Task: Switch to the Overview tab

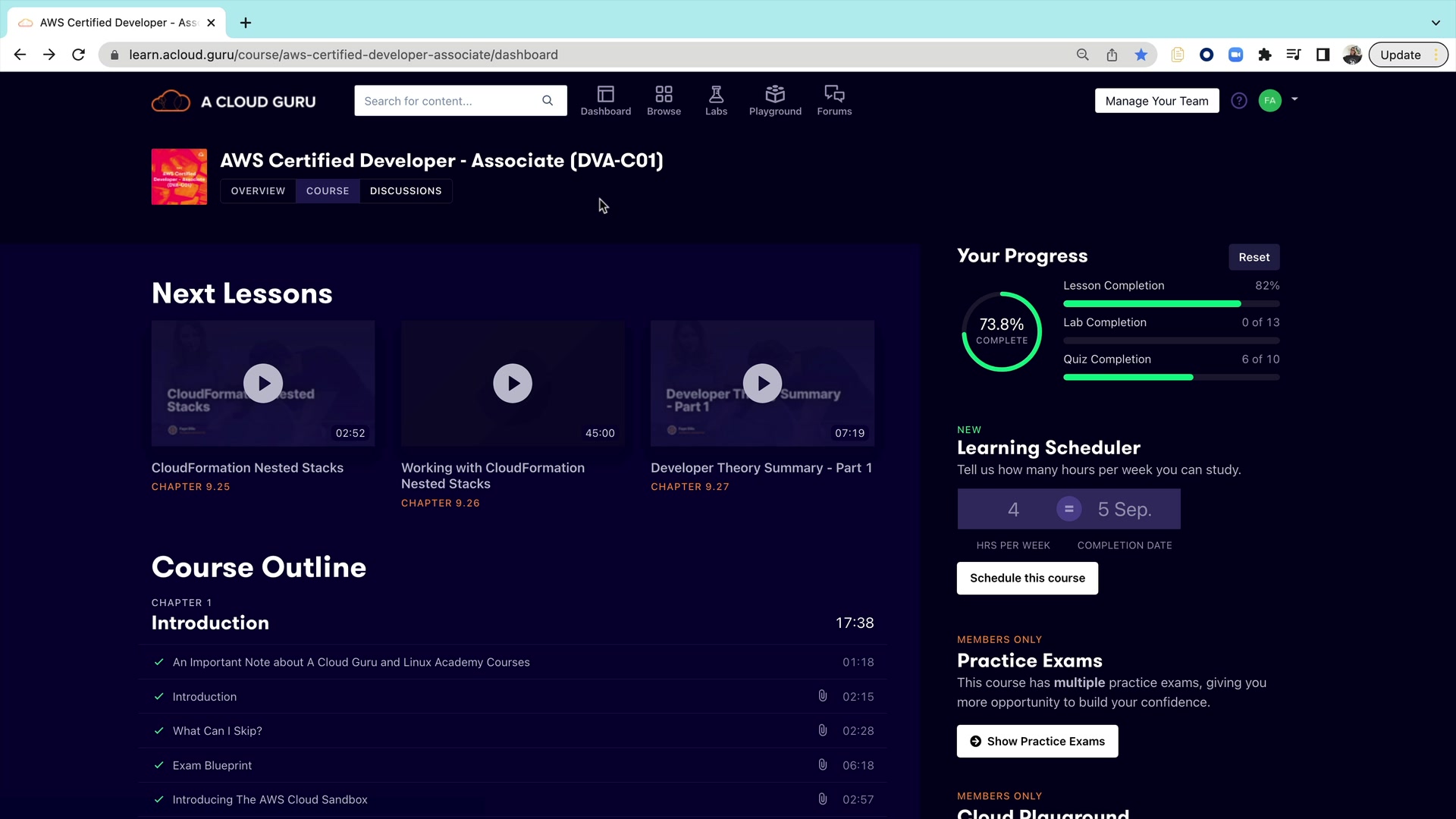Action: click(x=258, y=191)
